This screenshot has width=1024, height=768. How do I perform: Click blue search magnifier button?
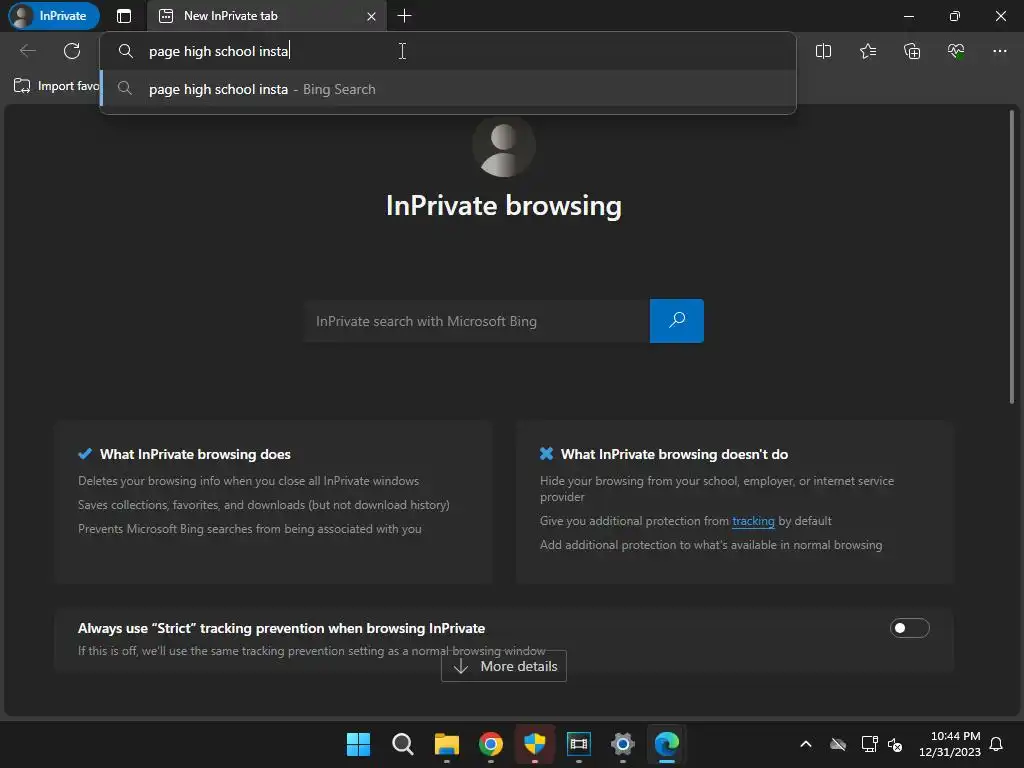(x=677, y=321)
